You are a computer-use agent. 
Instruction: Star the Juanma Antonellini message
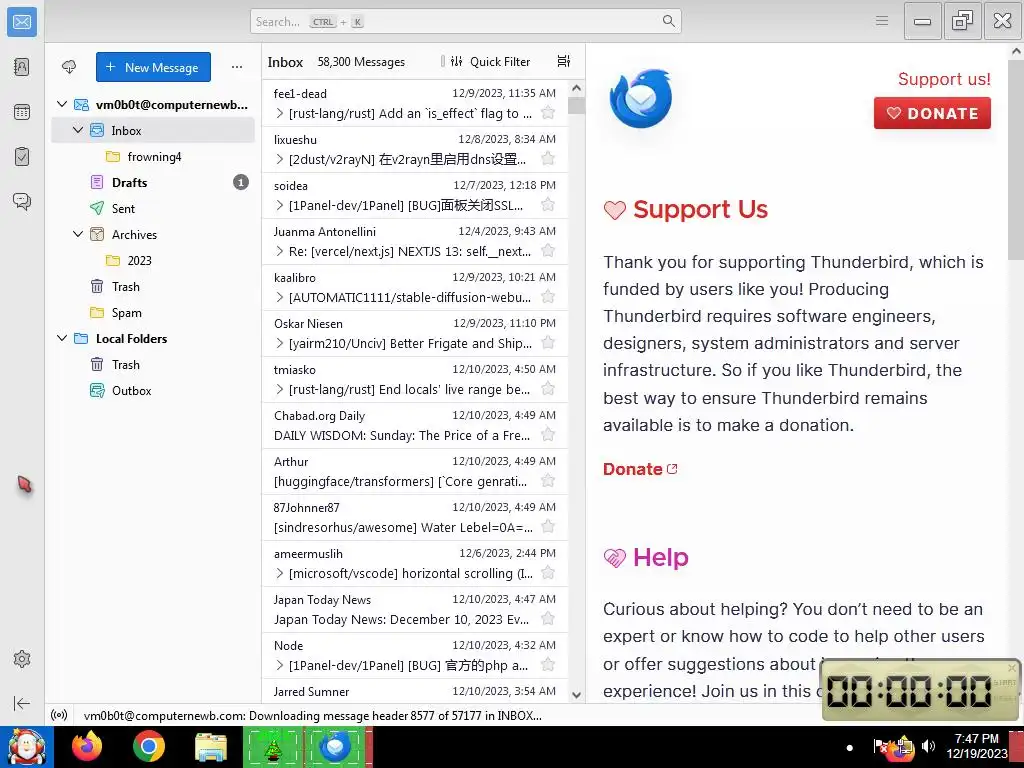tap(548, 251)
